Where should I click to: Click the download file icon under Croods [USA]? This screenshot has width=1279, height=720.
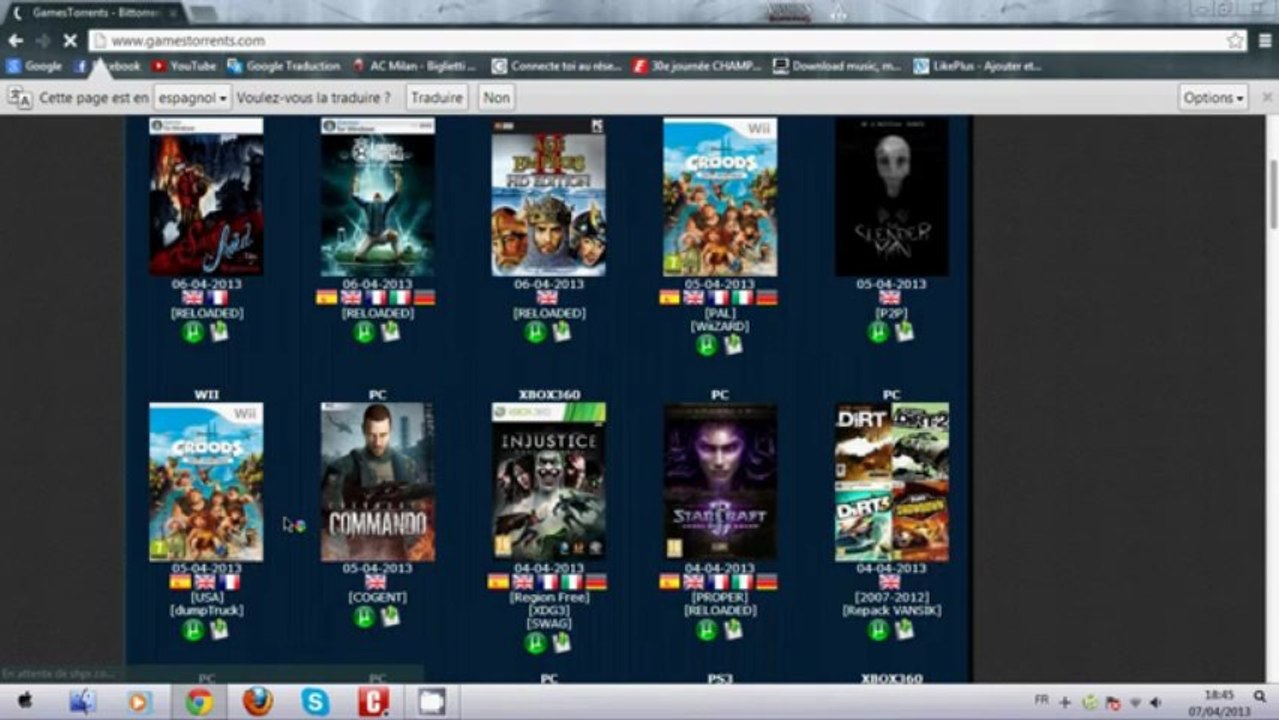pos(219,629)
